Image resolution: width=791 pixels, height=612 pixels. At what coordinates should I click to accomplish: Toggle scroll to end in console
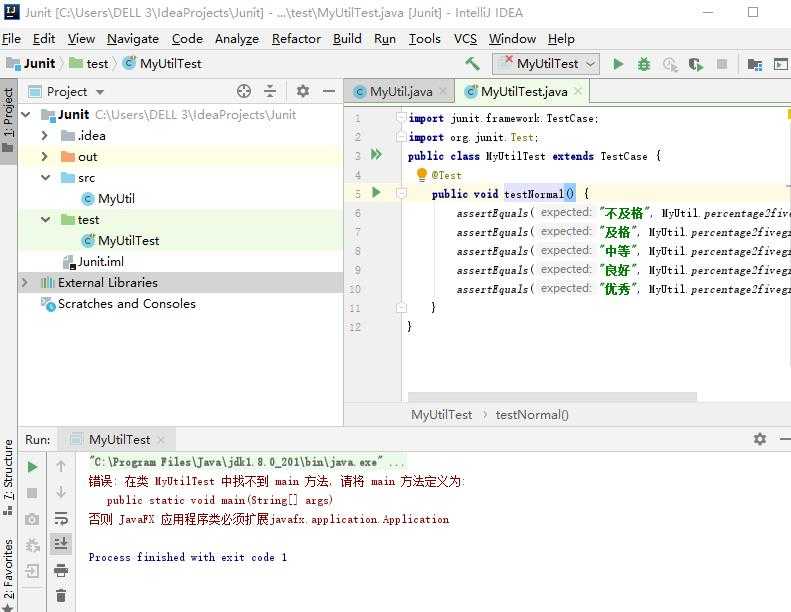coord(61,544)
